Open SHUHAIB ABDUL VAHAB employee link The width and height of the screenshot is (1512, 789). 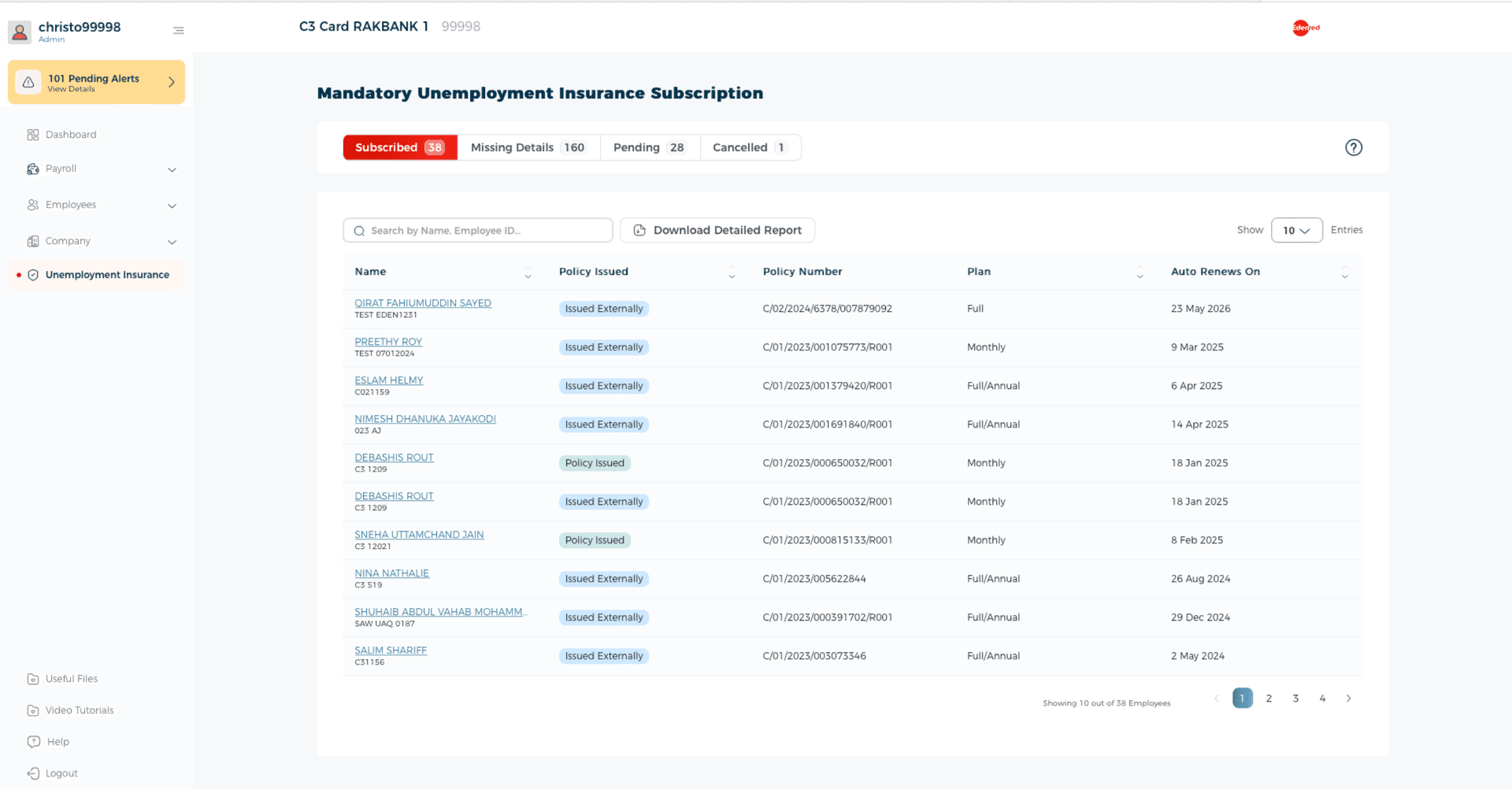coord(441,612)
